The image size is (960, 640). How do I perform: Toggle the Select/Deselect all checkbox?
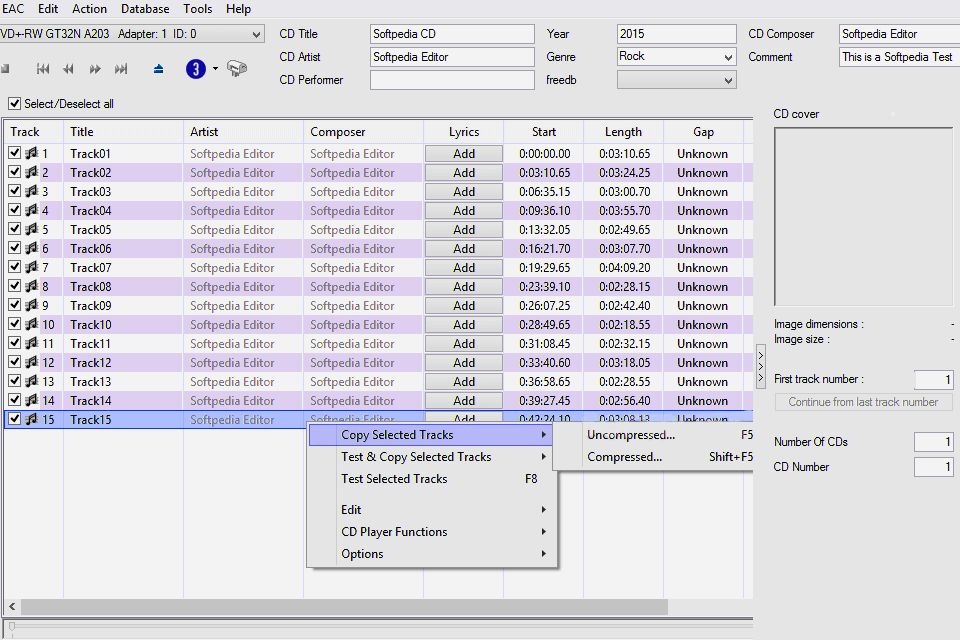click(15, 103)
